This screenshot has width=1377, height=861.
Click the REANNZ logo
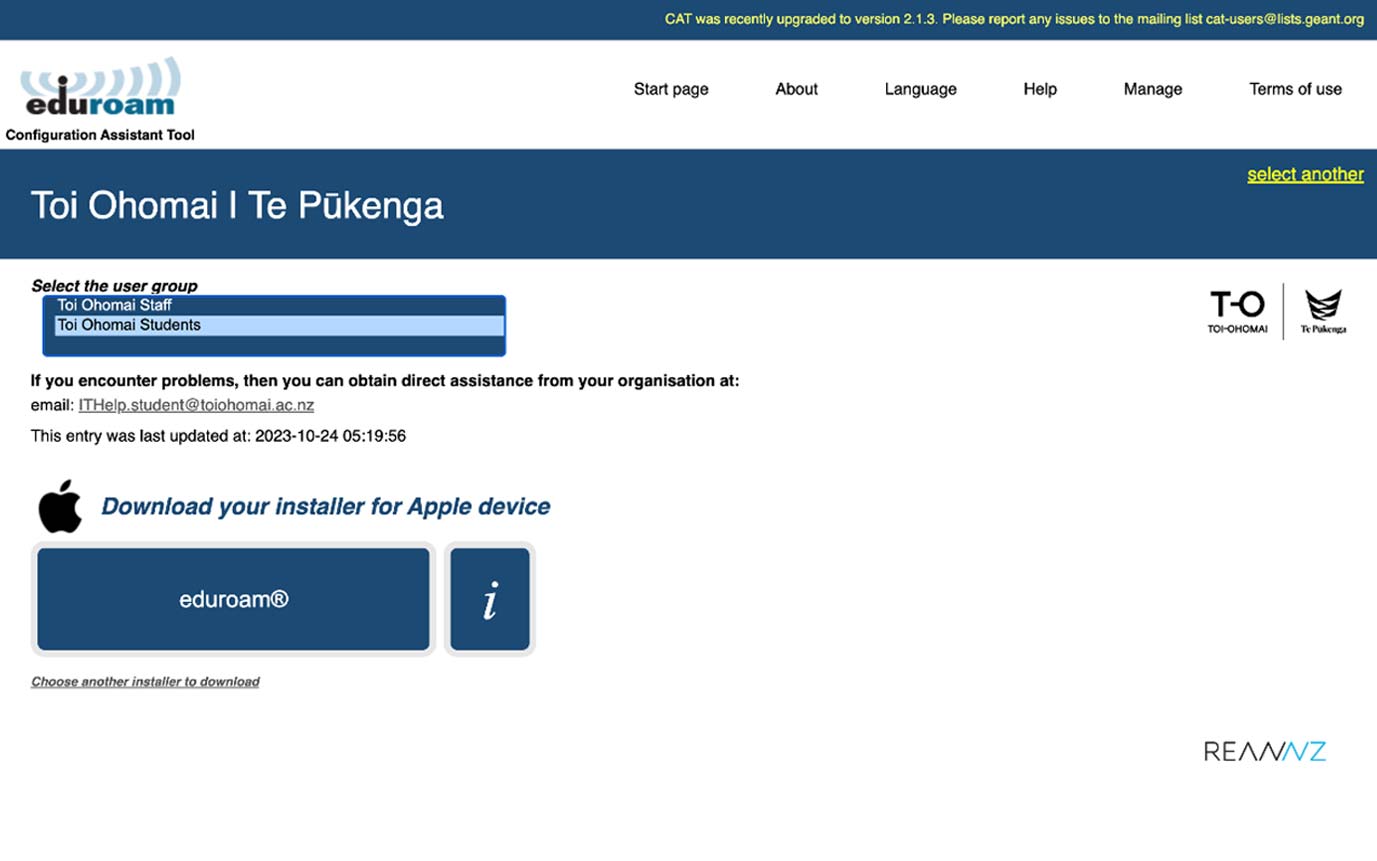pos(1265,751)
